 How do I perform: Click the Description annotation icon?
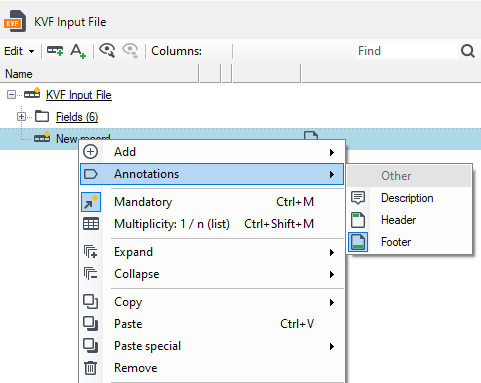tap(358, 198)
